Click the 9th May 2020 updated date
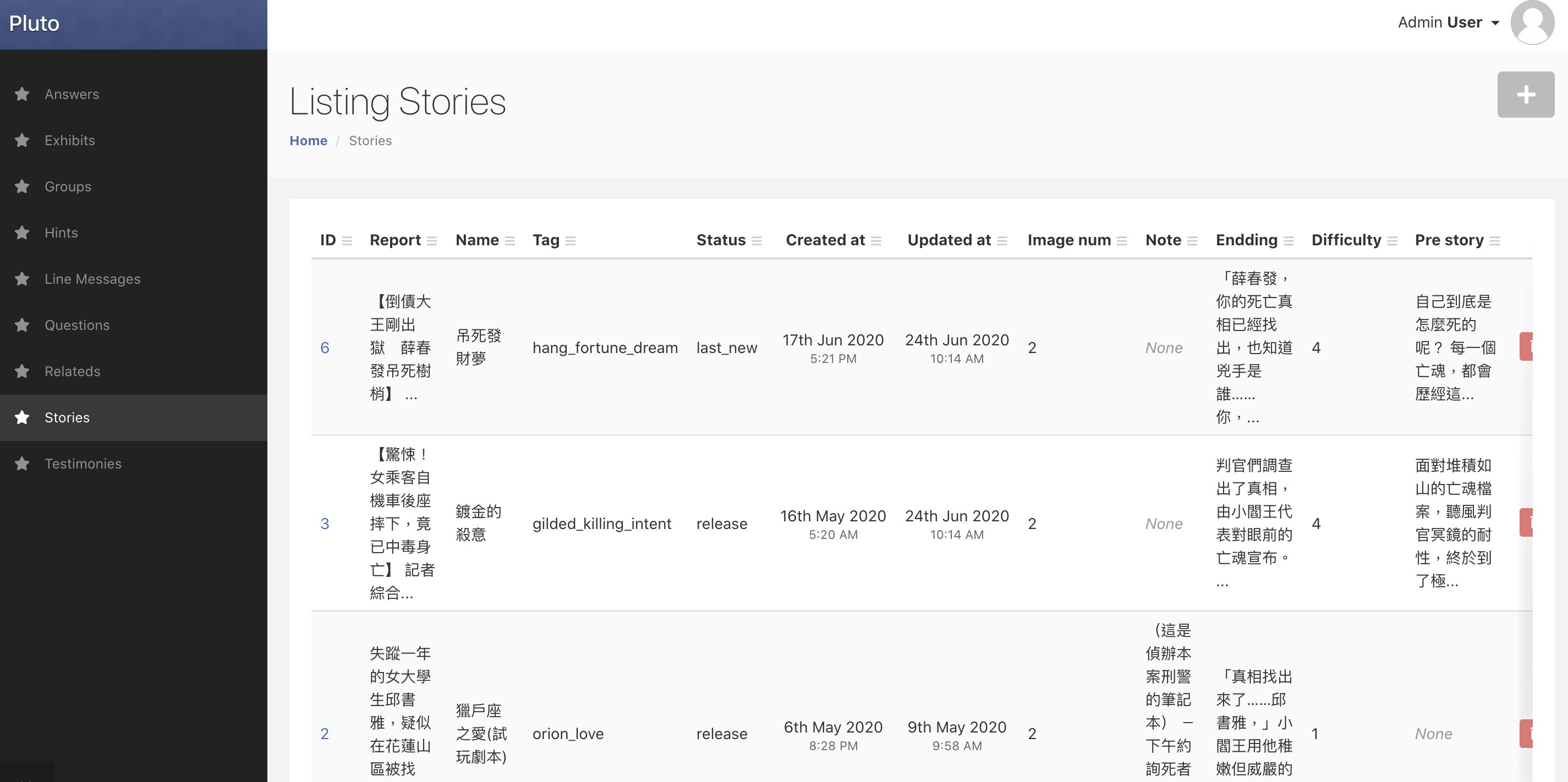The width and height of the screenshot is (1568, 782). tap(956, 726)
